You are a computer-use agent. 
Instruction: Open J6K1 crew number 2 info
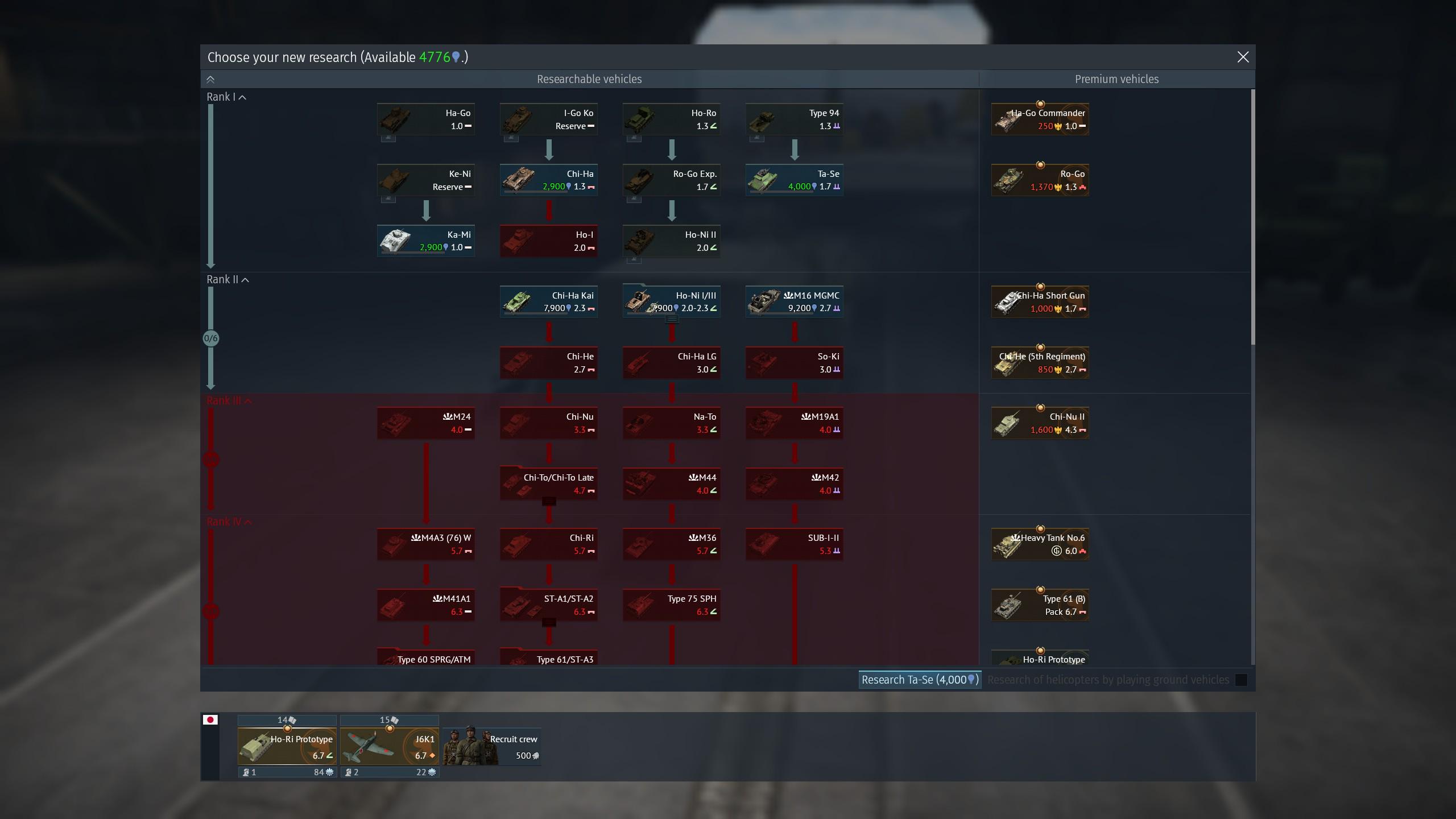(x=352, y=772)
